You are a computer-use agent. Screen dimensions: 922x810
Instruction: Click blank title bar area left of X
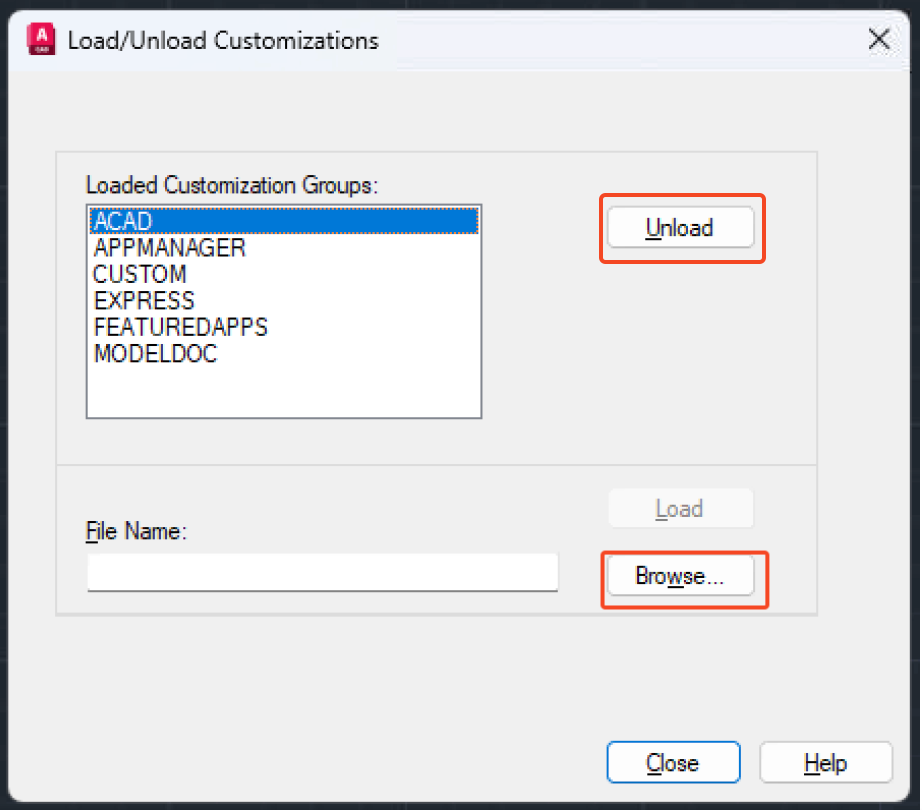620,40
